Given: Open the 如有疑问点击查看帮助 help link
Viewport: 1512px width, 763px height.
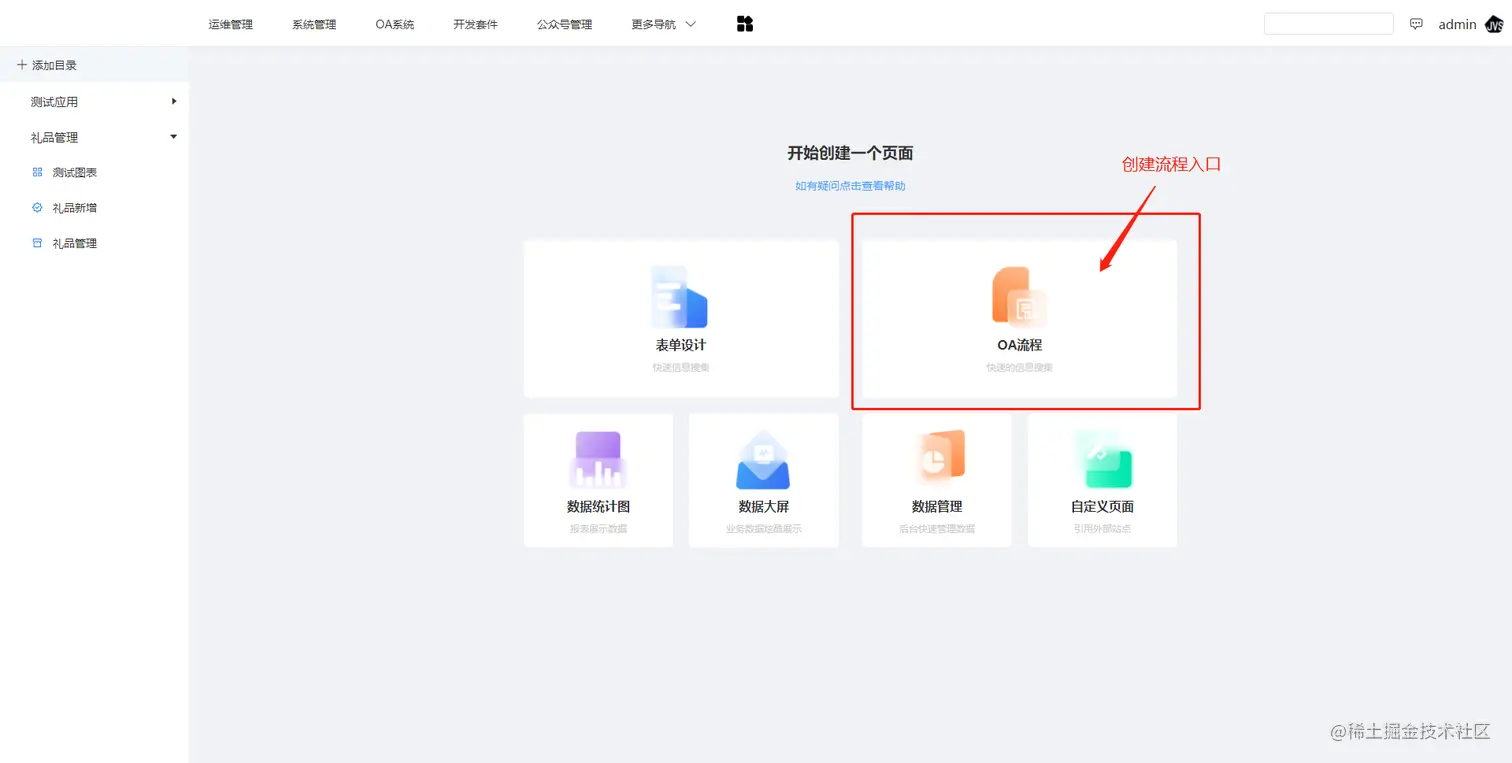Looking at the screenshot, I should point(850,186).
